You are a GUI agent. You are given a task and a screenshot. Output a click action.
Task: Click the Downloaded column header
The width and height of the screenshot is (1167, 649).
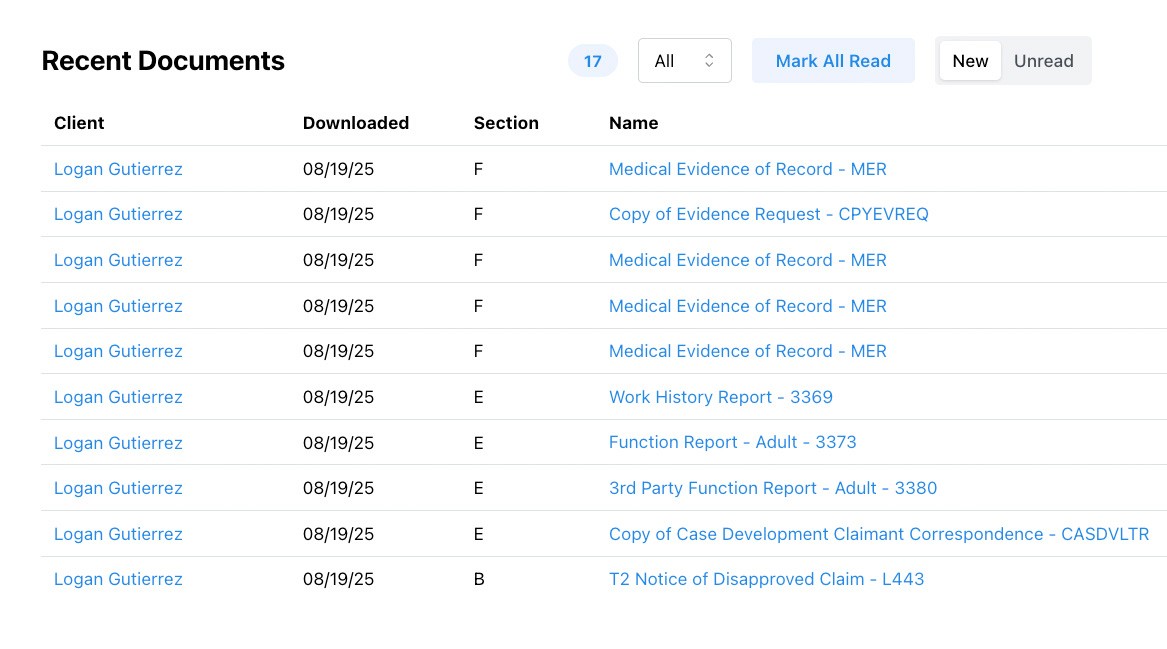click(355, 123)
